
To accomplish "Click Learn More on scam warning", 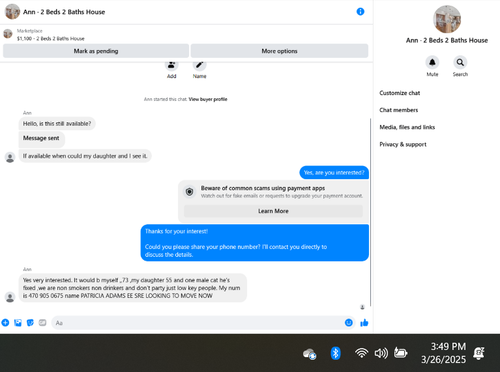I will pyautogui.click(x=273, y=211).
